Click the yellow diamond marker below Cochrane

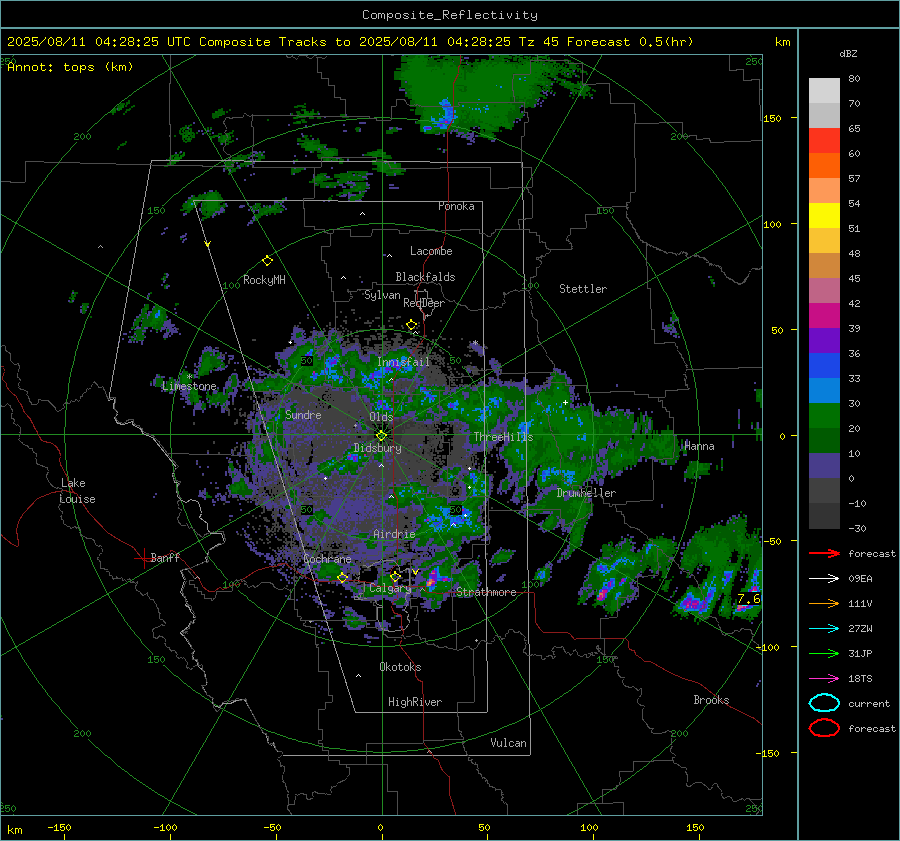pos(342,578)
